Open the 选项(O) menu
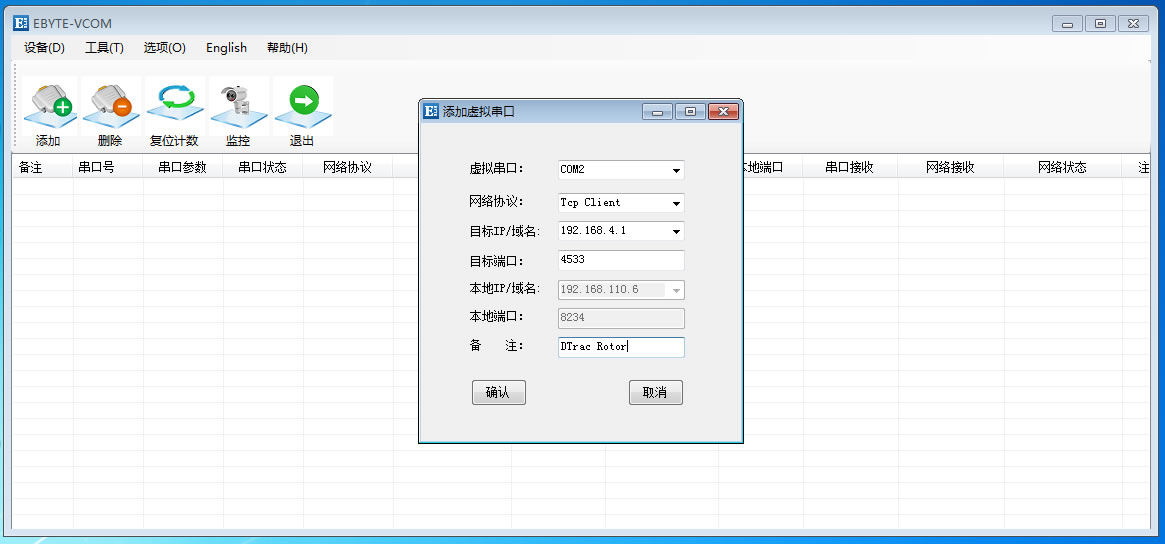 click(164, 48)
